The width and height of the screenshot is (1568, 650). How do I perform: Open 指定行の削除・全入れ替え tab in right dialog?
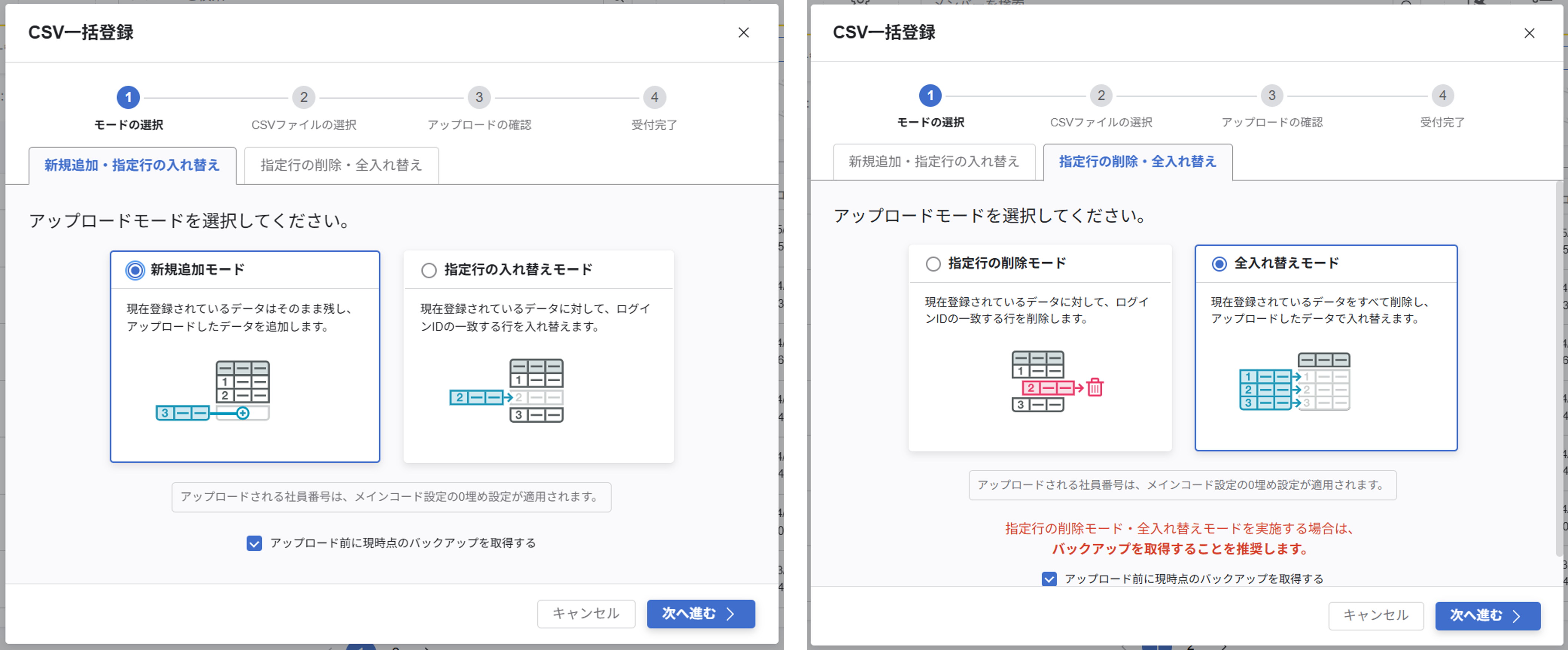(x=1138, y=162)
